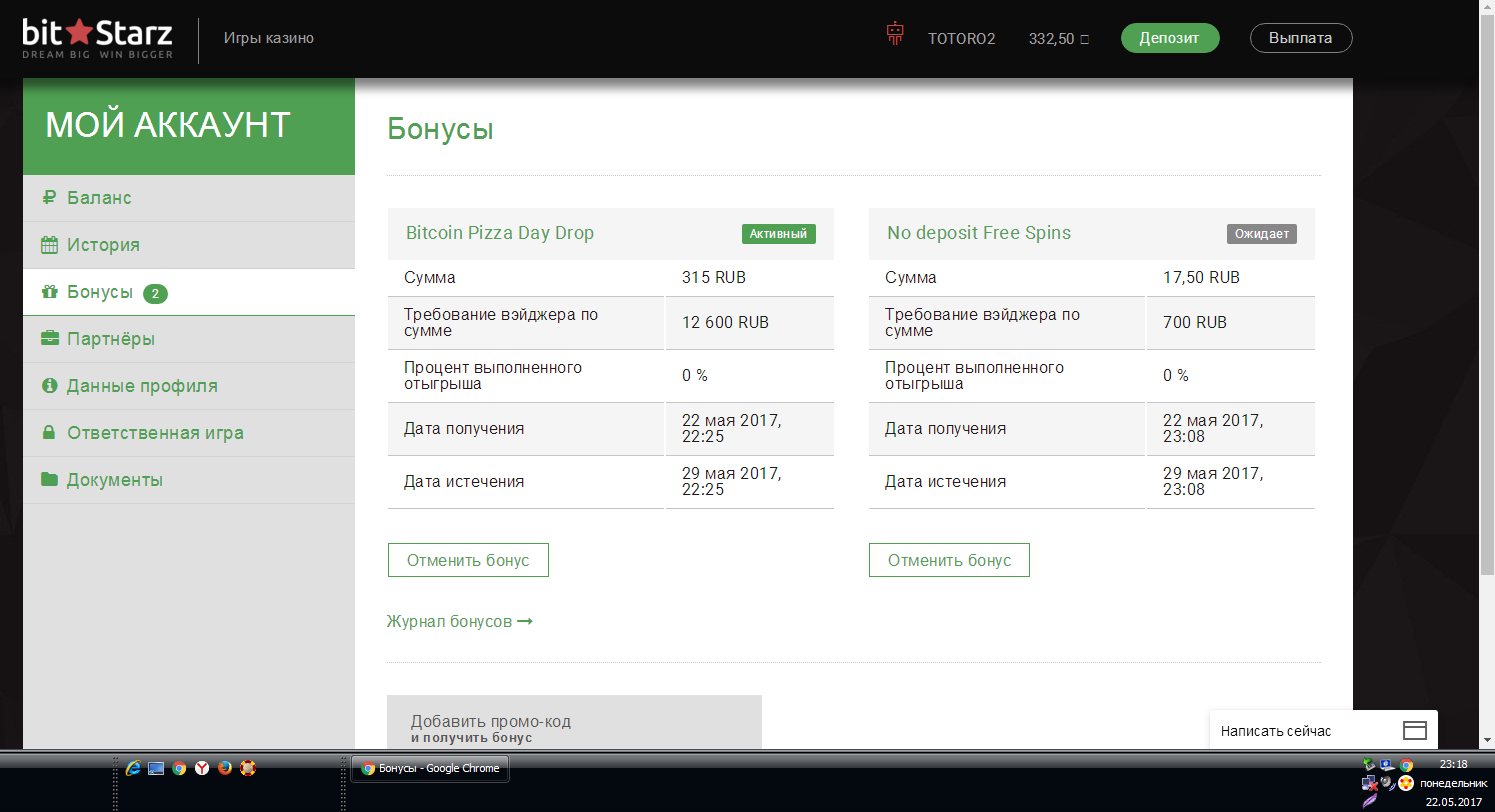Image resolution: width=1495 pixels, height=812 pixels.
Task: Launch Yandex Browser from the taskbar
Action: click(202, 768)
